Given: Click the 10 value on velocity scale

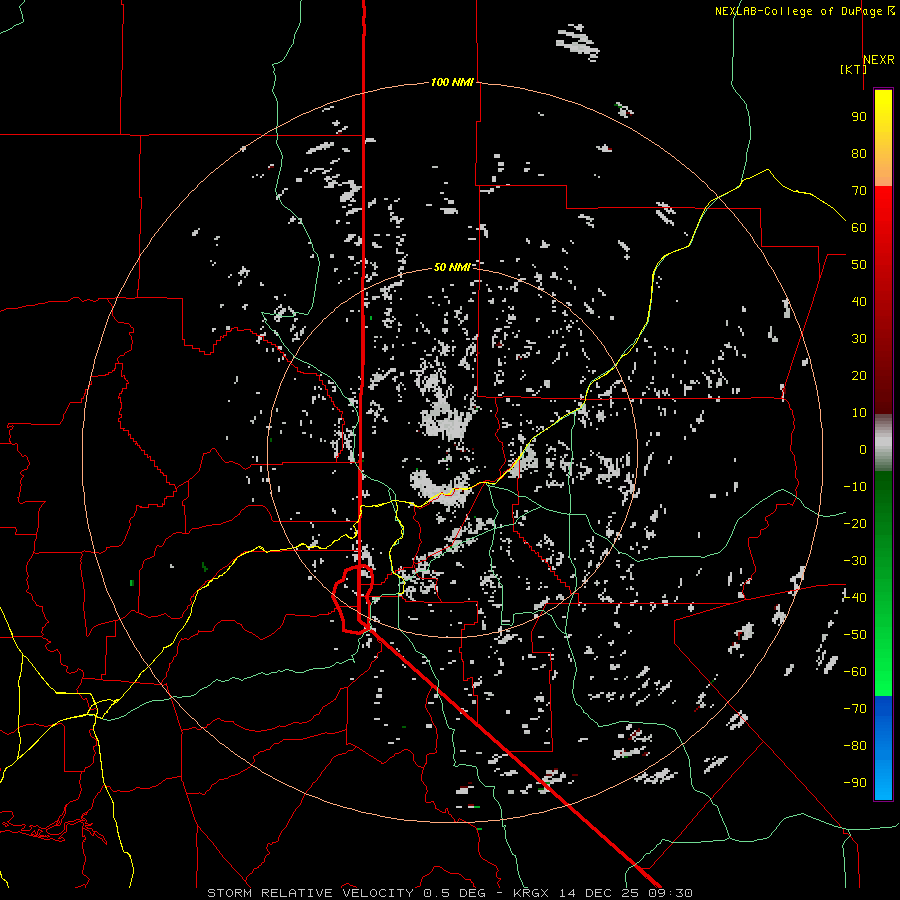Looking at the screenshot, I should coord(859,413).
